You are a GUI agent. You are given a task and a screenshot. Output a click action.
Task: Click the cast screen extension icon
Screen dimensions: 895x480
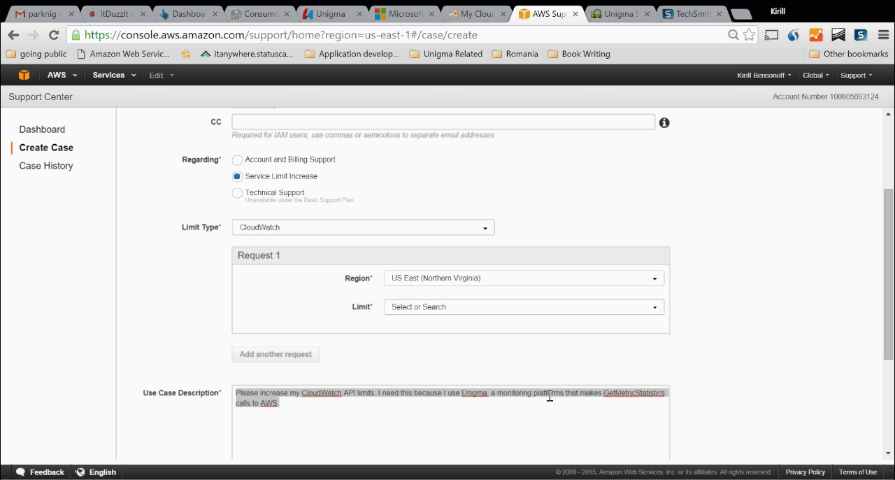click(x=771, y=35)
